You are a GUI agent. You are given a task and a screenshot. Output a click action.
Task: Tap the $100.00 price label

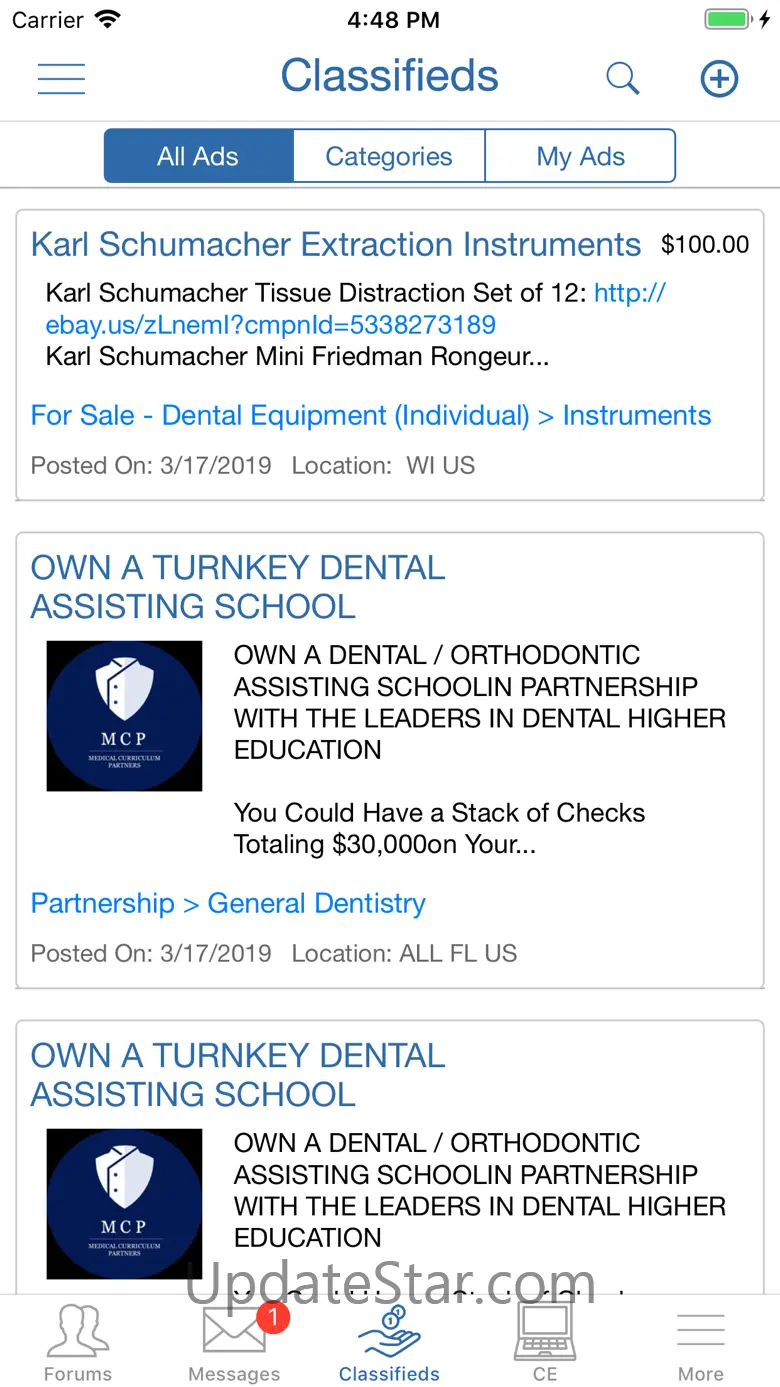pyautogui.click(x=705, y=245)
